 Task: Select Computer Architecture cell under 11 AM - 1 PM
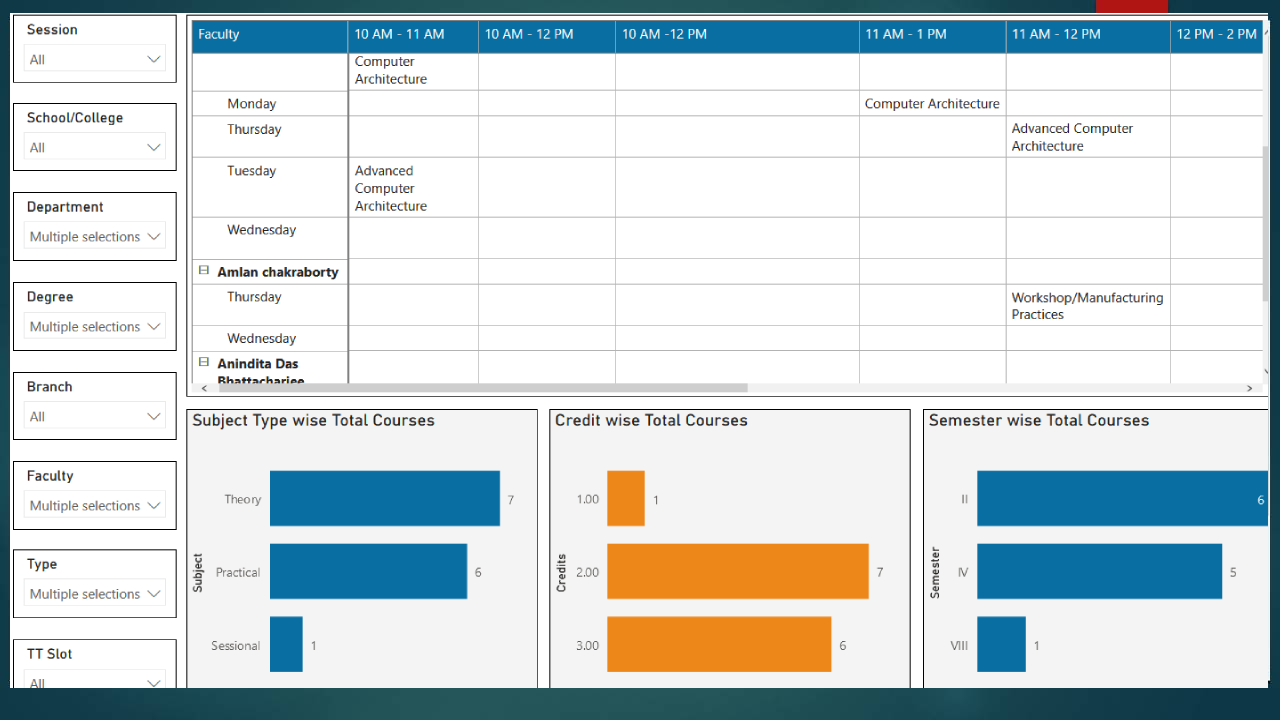[x=931, y=103]
